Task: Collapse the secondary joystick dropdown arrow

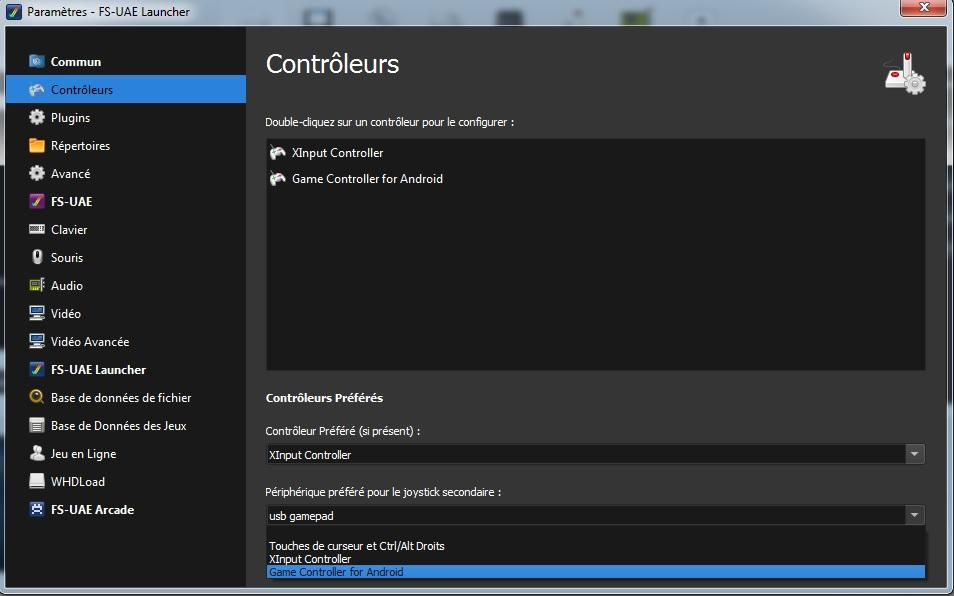Action: (914, 515)
